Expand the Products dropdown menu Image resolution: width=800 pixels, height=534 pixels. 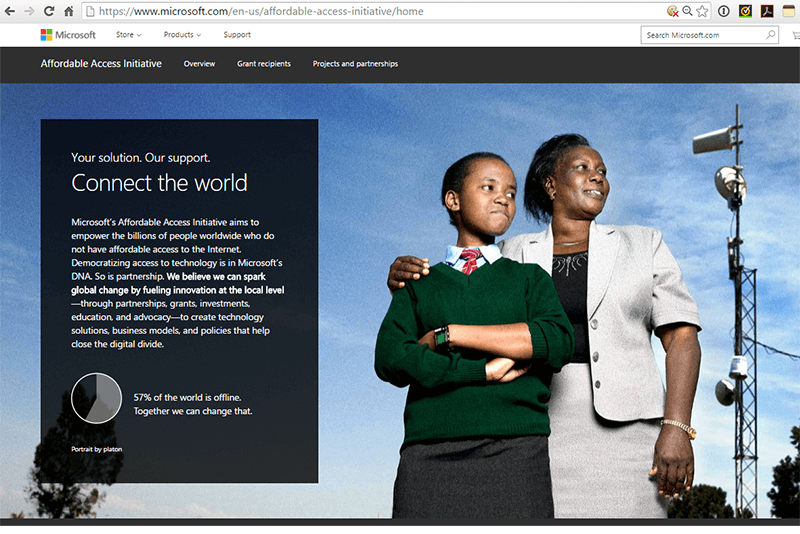(182, 35)
